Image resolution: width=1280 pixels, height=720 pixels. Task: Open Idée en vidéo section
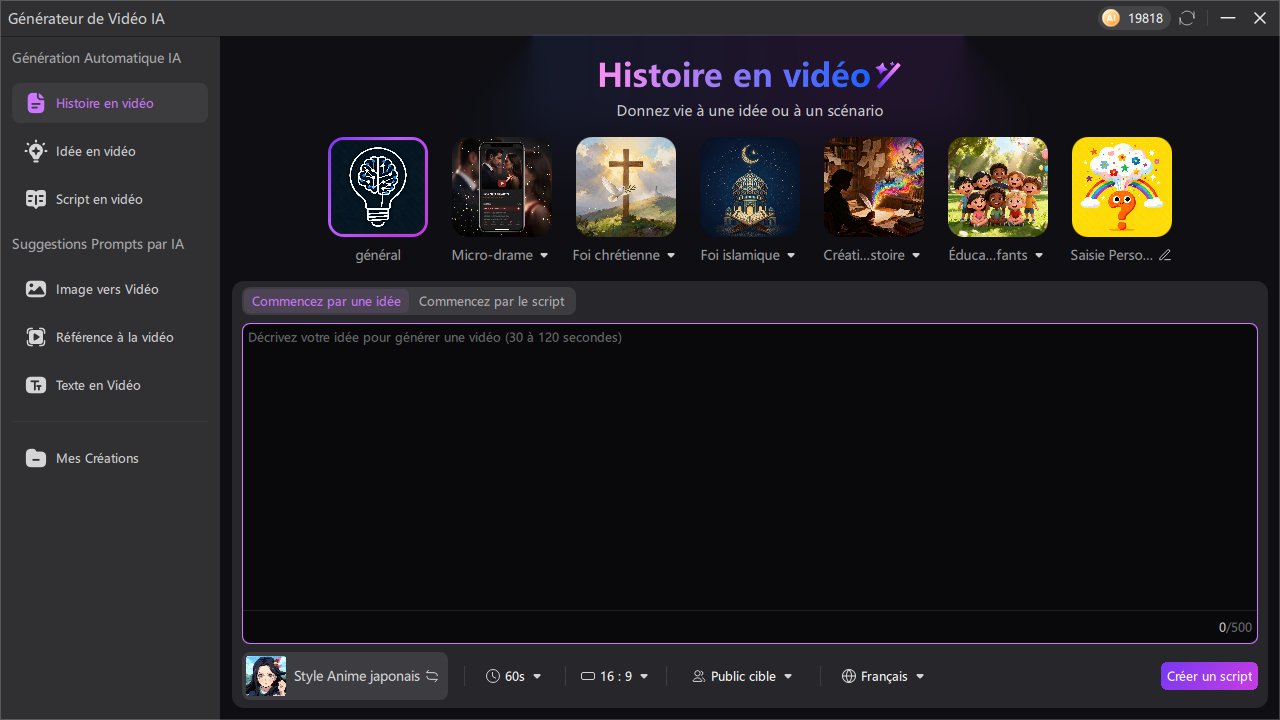point(110,151)
